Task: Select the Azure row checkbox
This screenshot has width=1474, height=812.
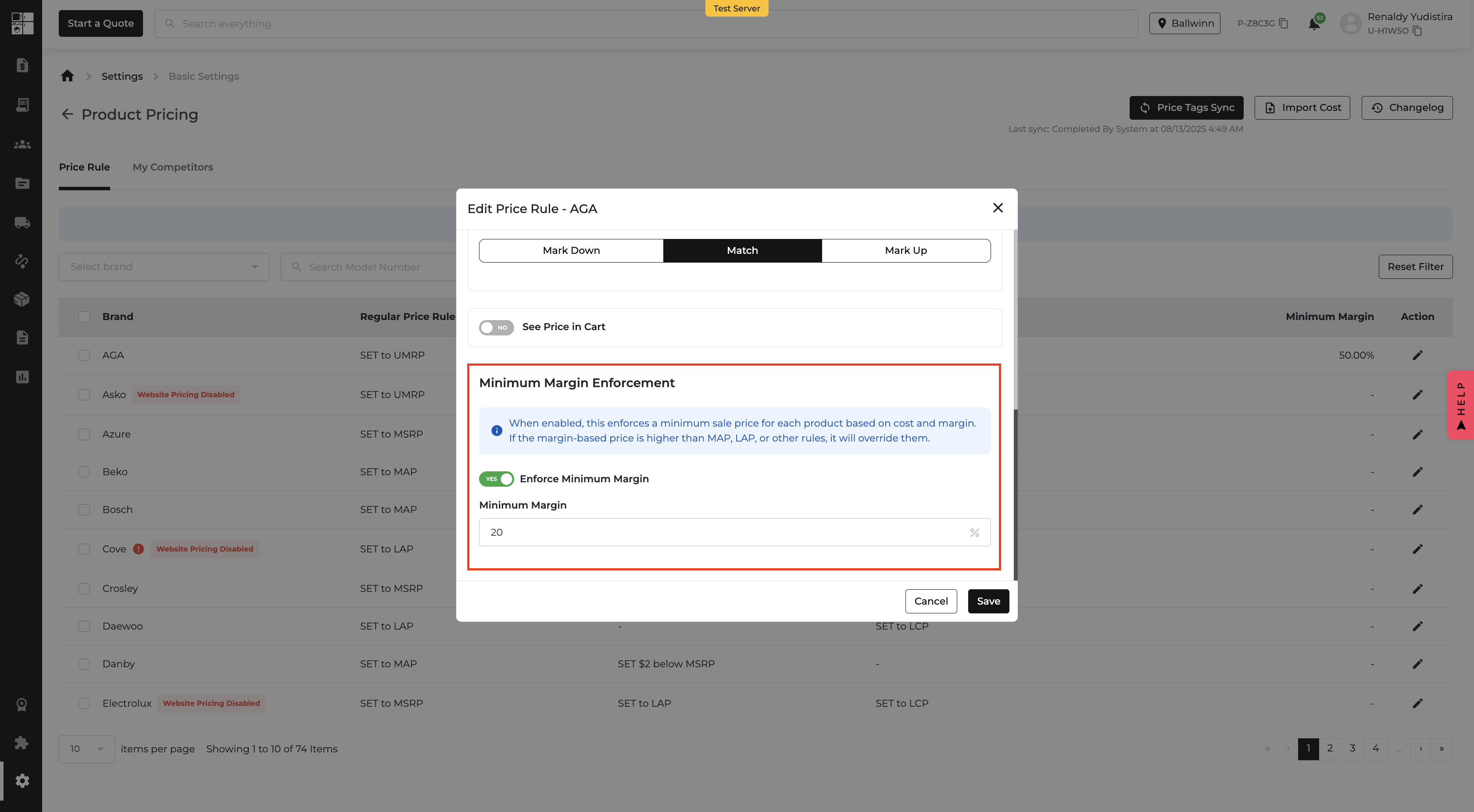Action: pos(84,434)
